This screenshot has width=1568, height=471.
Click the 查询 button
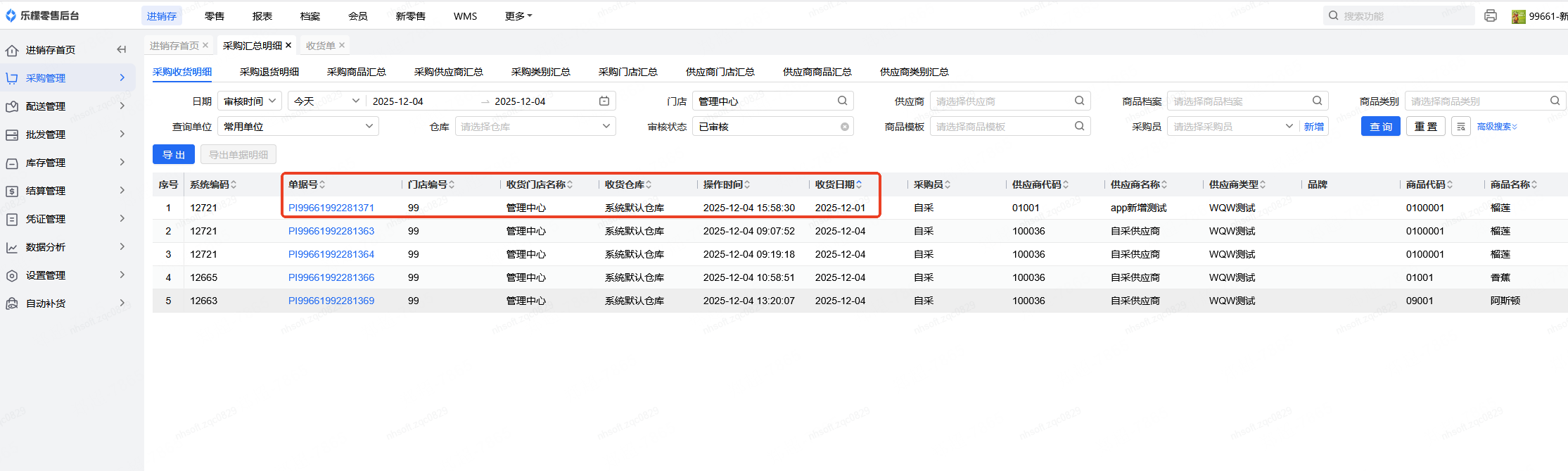tap(1381, 127)
